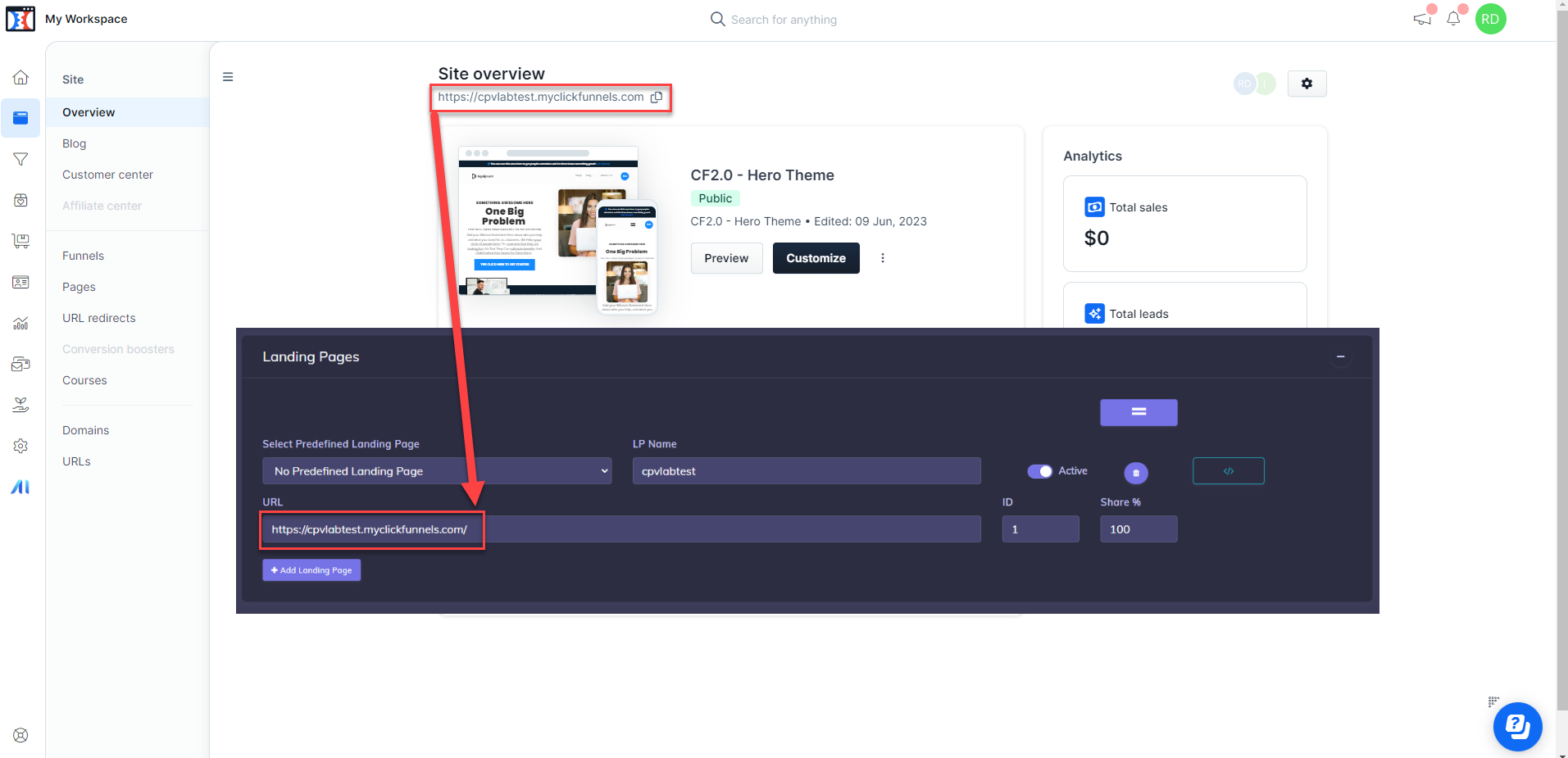
Task: Open Blog in Site menu
Action: (x=74, y=143)
